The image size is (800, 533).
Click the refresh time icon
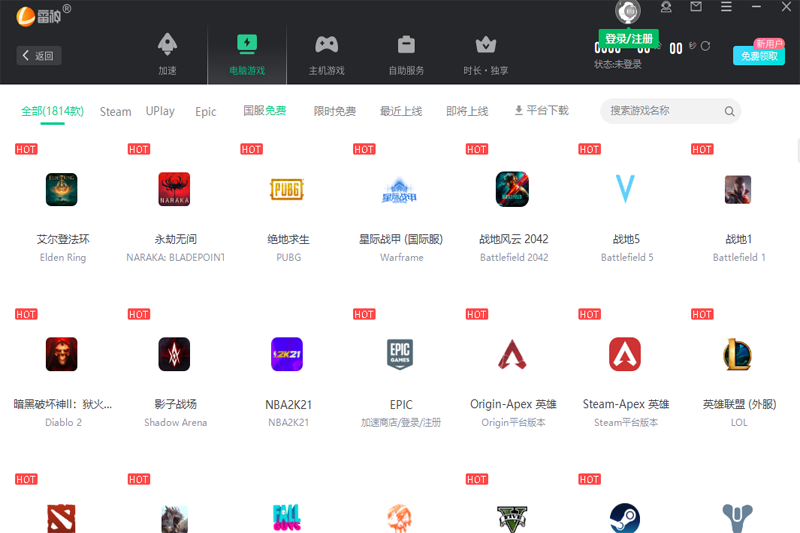tap(705, 46)
